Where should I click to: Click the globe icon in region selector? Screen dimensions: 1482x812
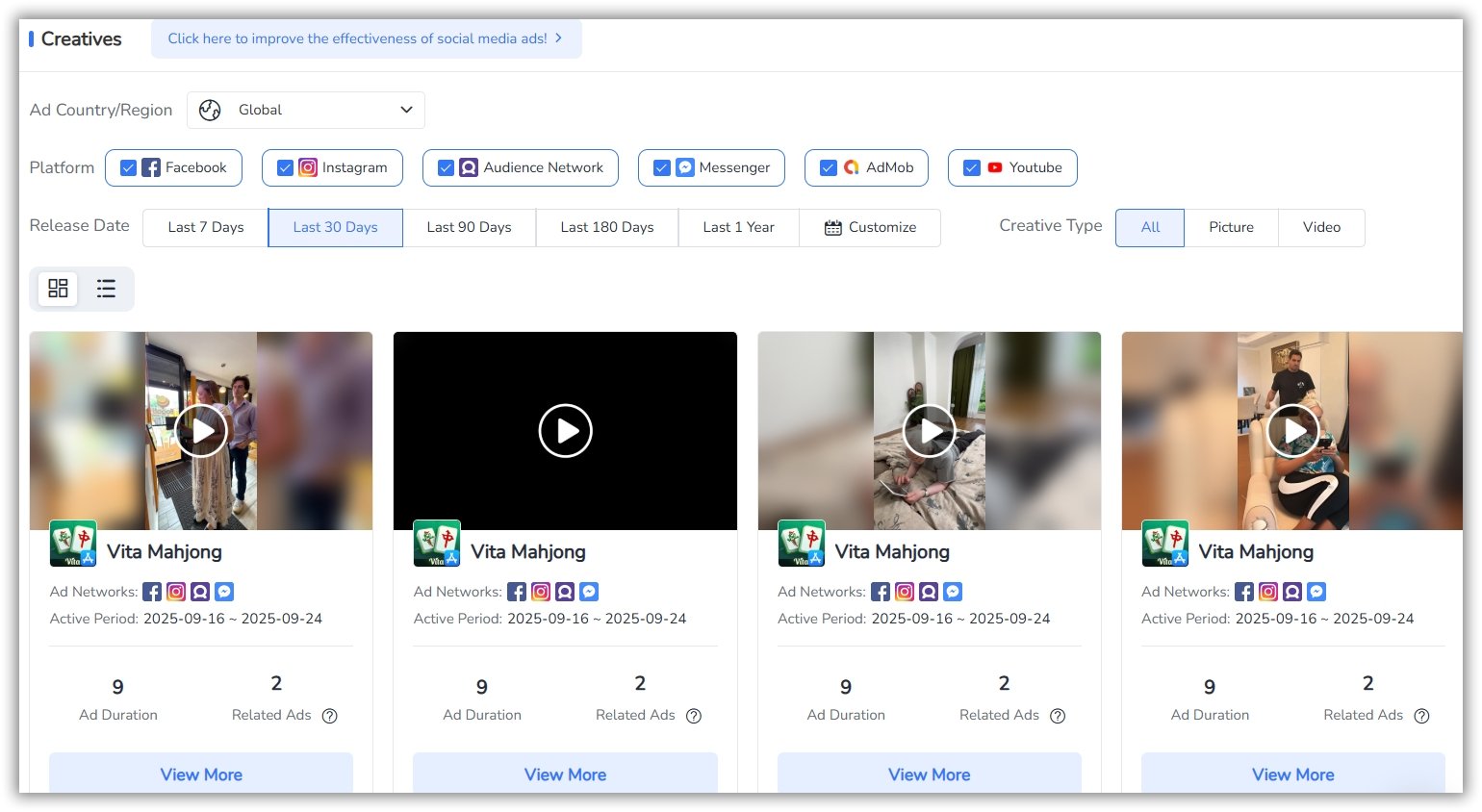pos(210,110)
